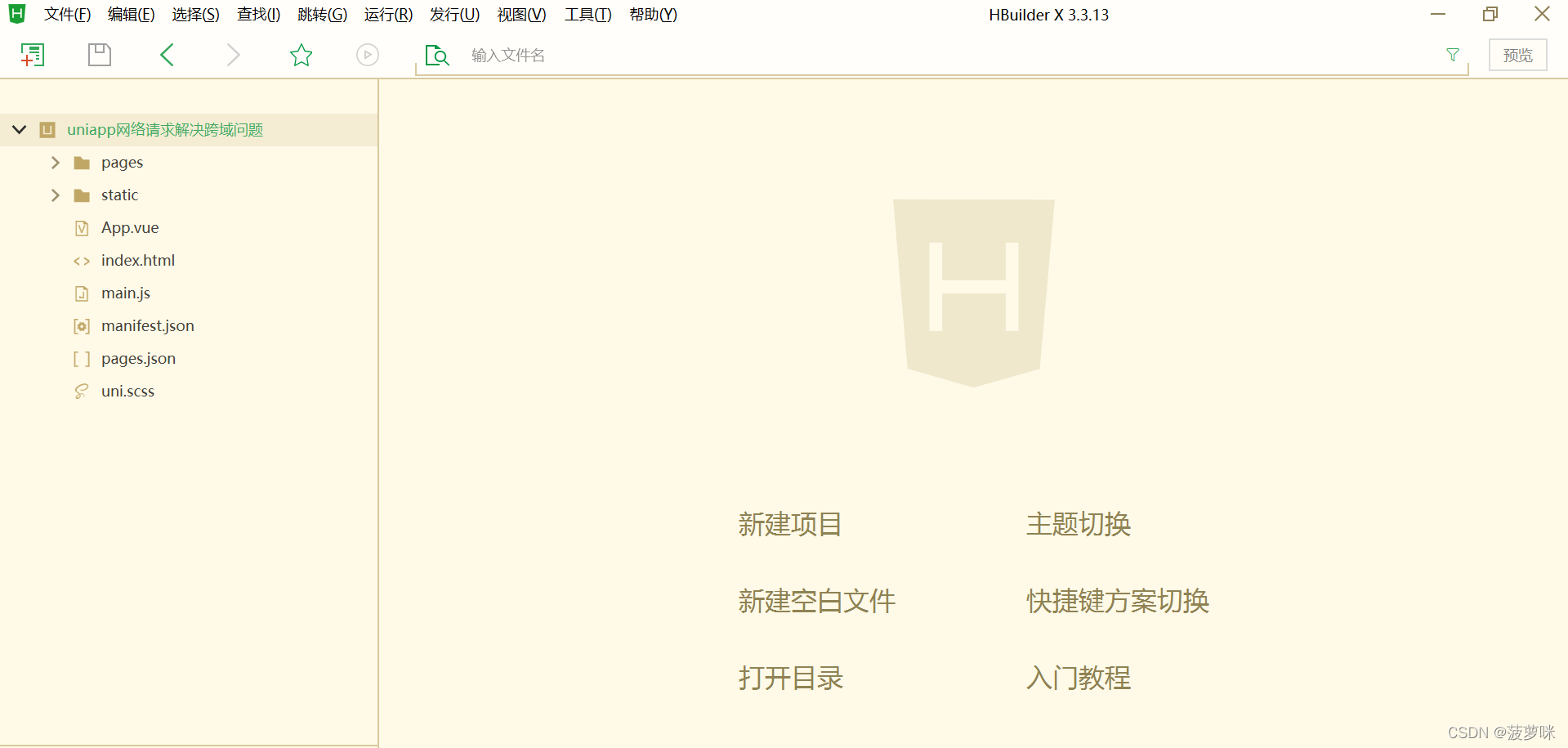
Task: Open the 发行(U) menu
Action: click(455, 15)
